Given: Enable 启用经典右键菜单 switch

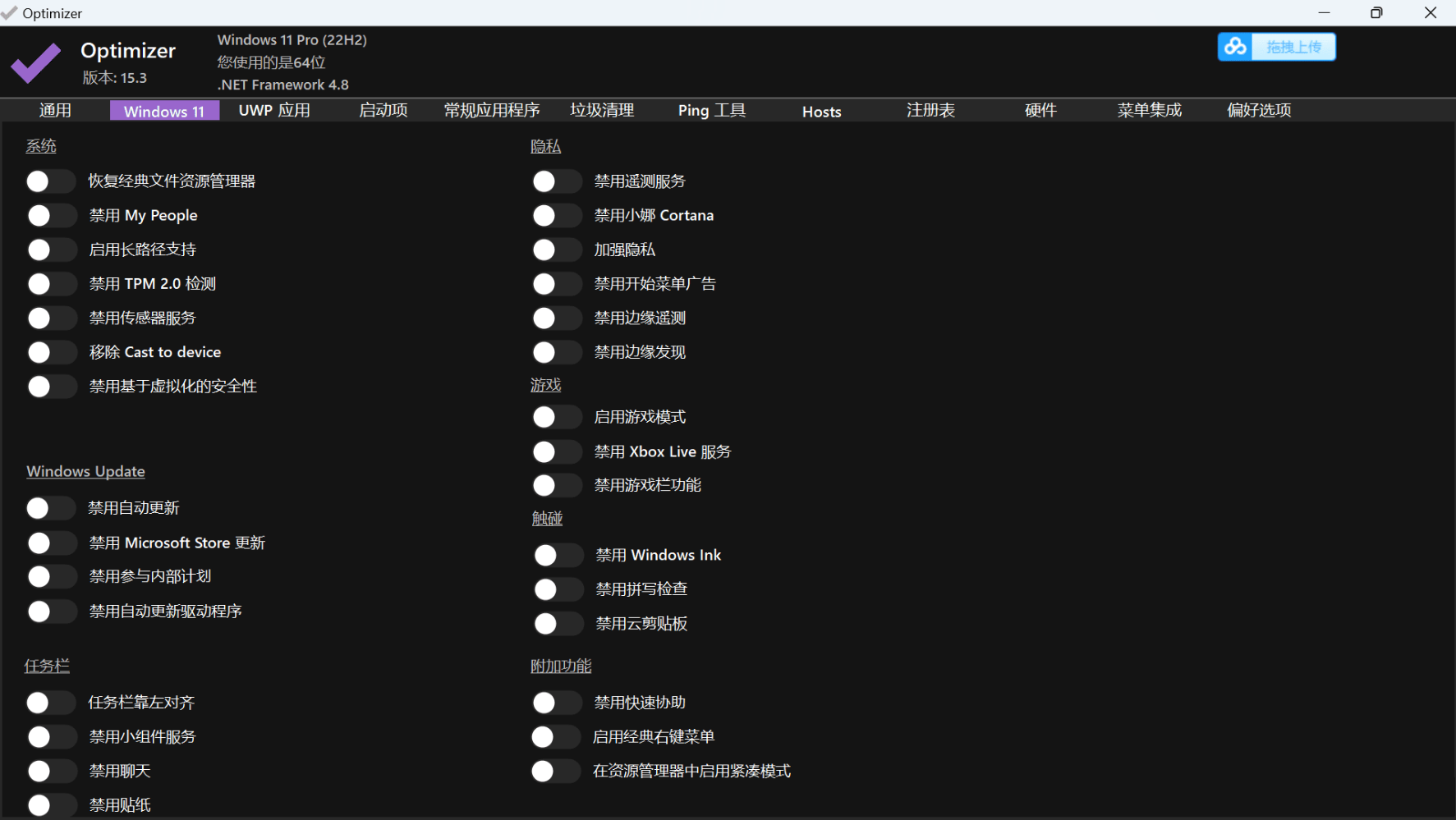Looking at the screenshot, I should (554, 737).
